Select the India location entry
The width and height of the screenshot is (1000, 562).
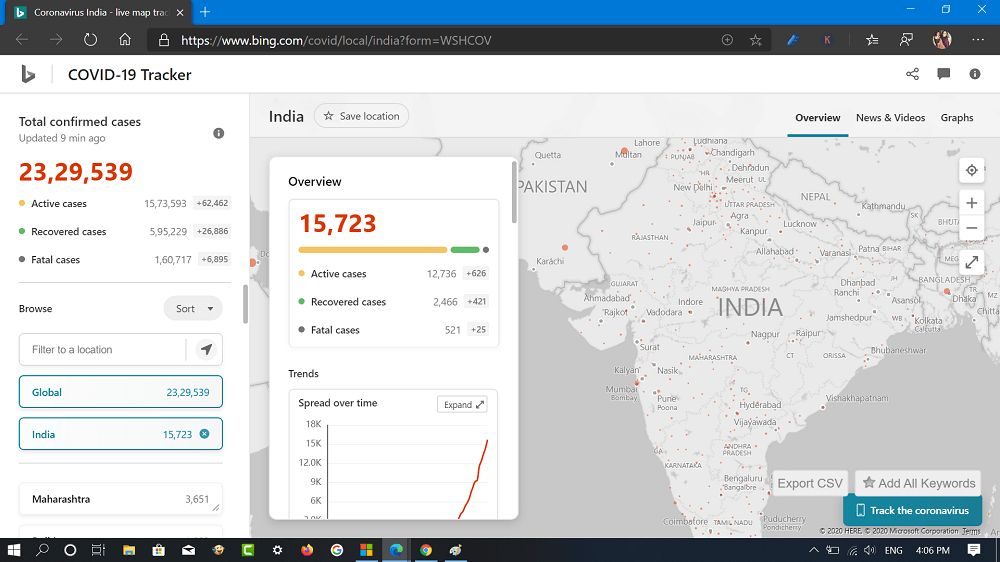(x=121, y=434)
